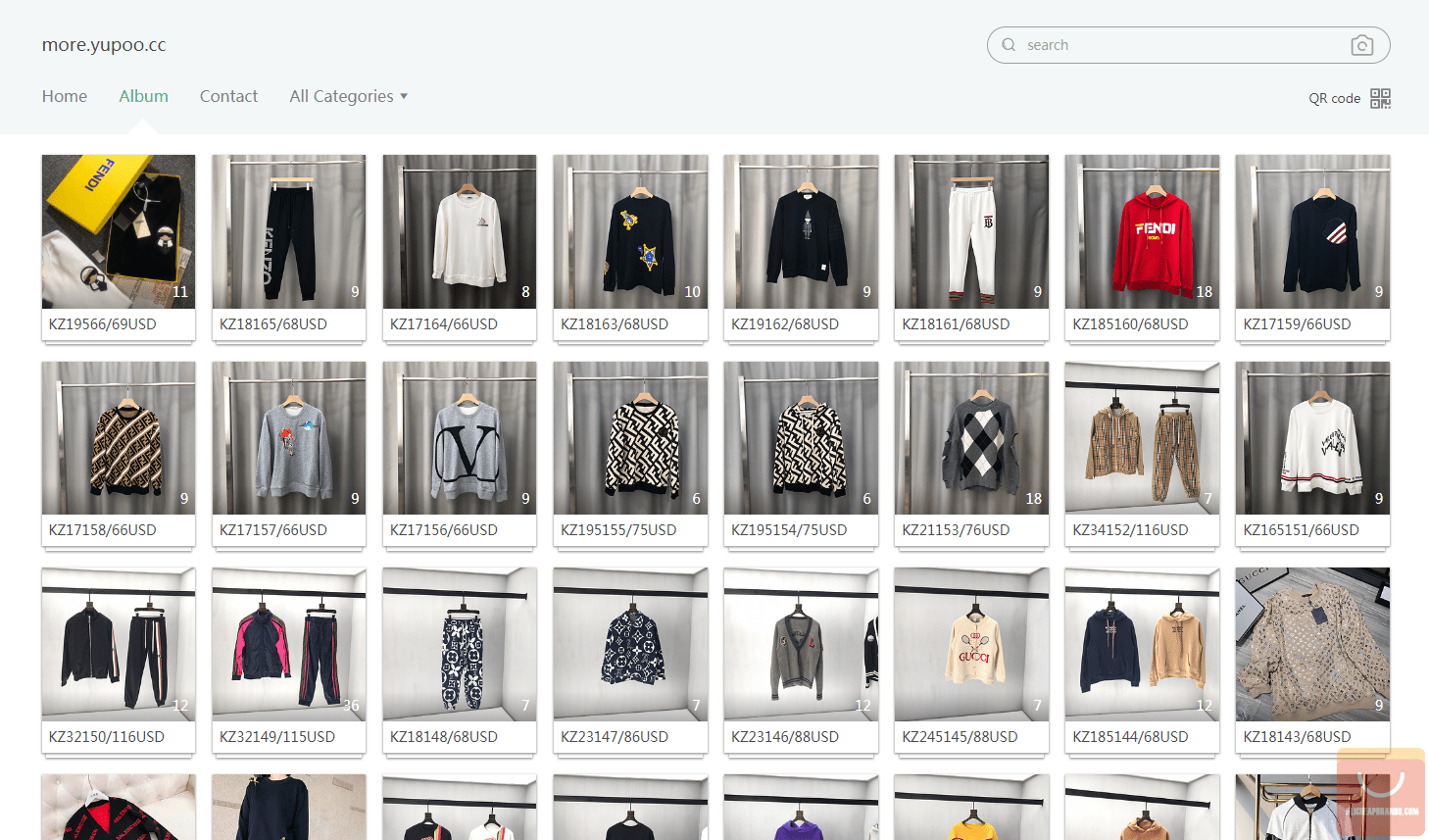
Task: Click the KZ23147/86USD album title
Action: pyautogui.click(x=615, y=737)
